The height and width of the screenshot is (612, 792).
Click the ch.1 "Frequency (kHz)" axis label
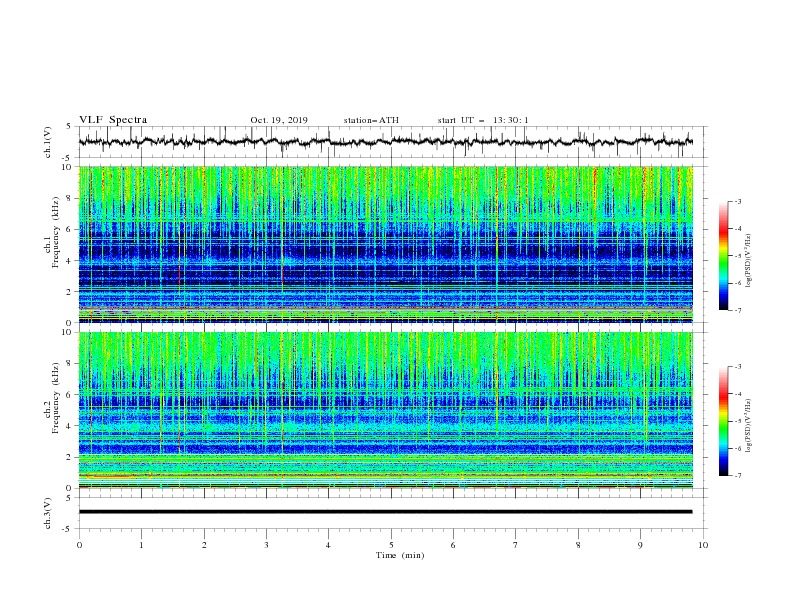coord(55,232)
